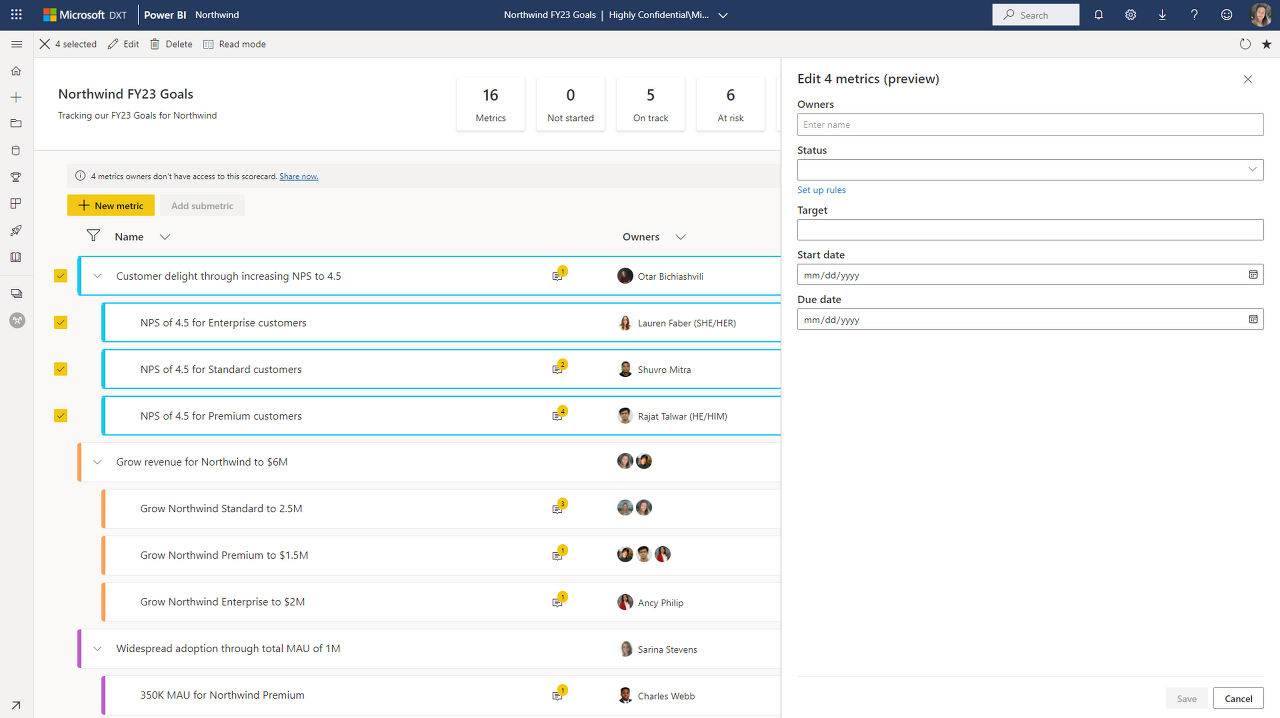Viewport: 1280px width, 718px height.
Task: Open the Name column sort chevron
Action: [165, 237]
